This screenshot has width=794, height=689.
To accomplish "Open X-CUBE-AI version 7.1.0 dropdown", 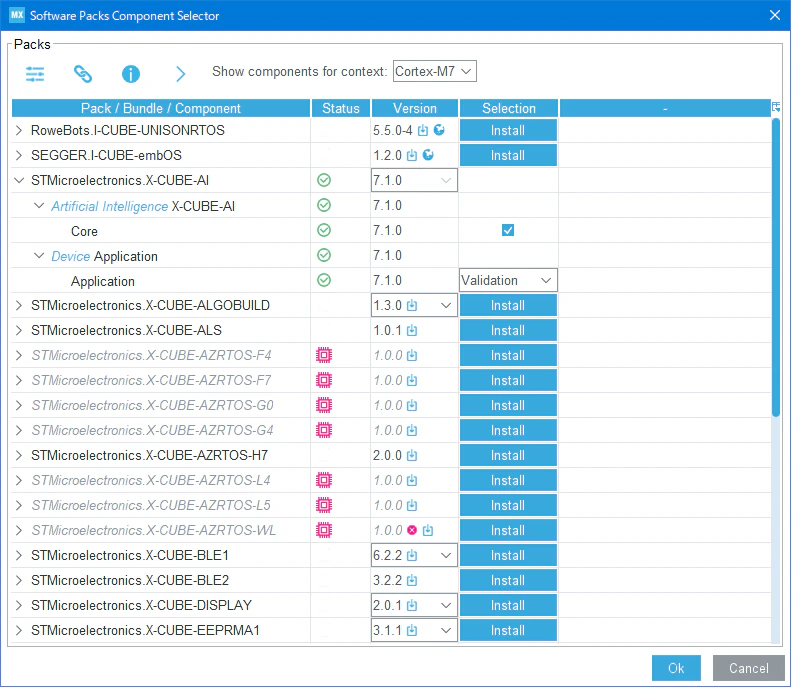I will click(414, 180).
